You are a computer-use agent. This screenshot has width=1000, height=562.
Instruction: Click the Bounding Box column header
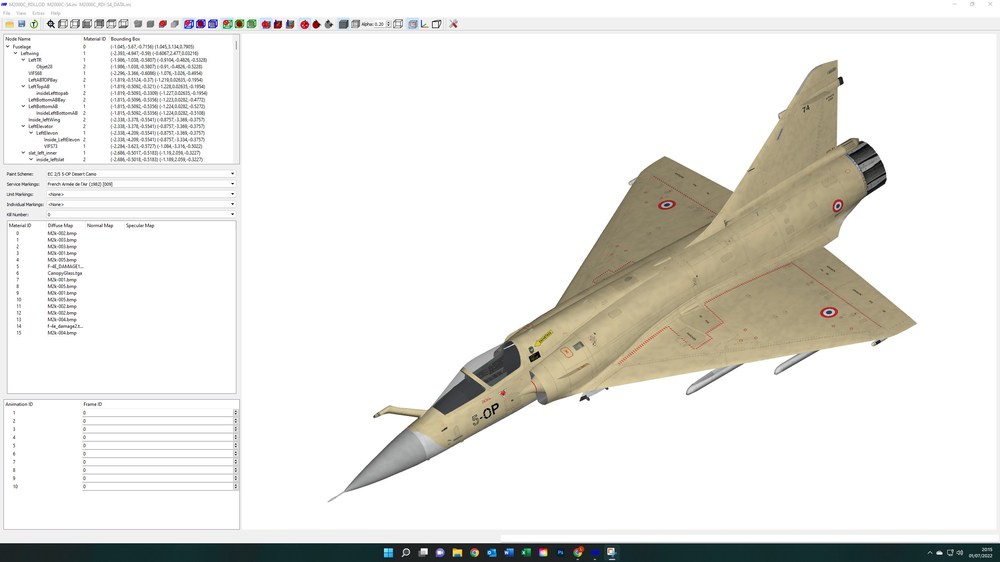pos(126,39)
